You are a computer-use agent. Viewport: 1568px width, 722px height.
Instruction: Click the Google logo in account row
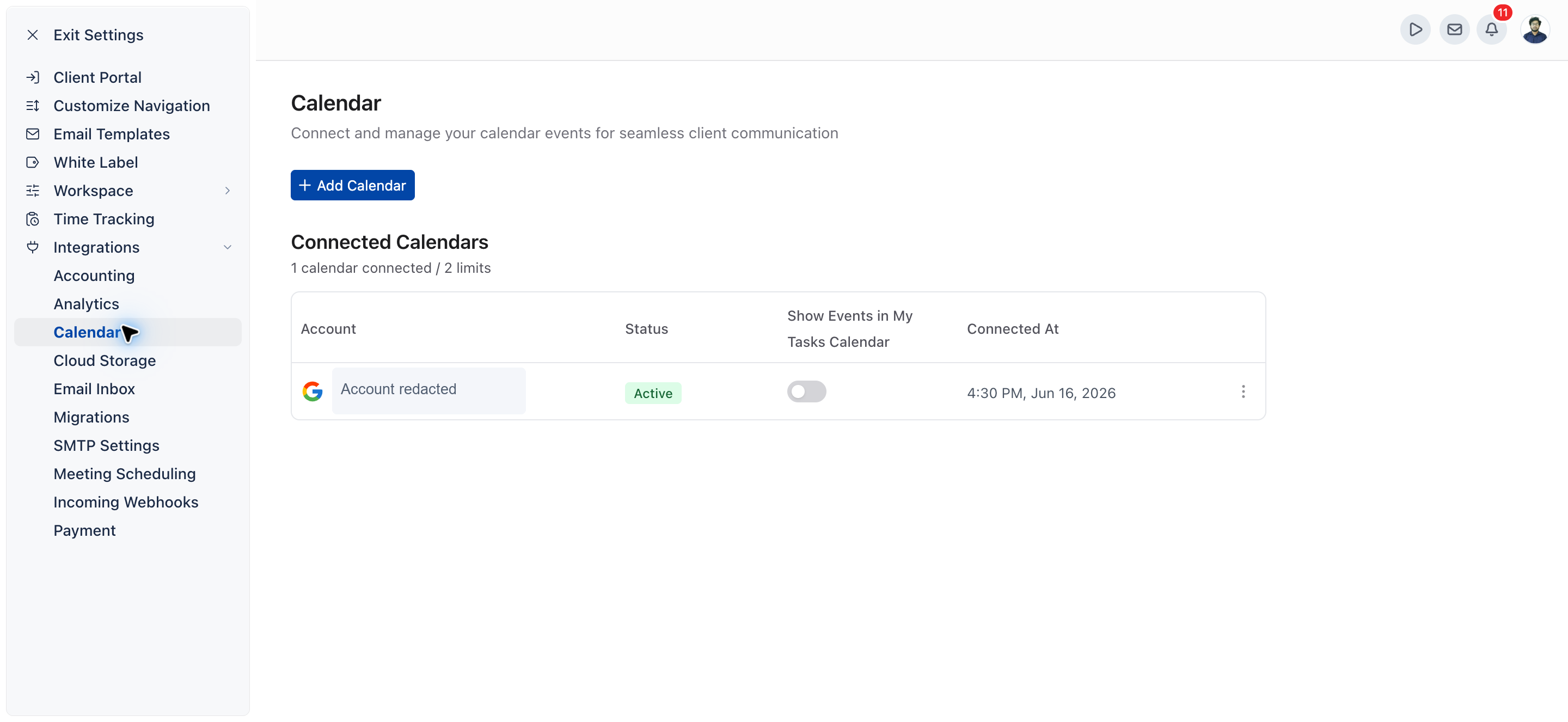(x=313, y=391)
